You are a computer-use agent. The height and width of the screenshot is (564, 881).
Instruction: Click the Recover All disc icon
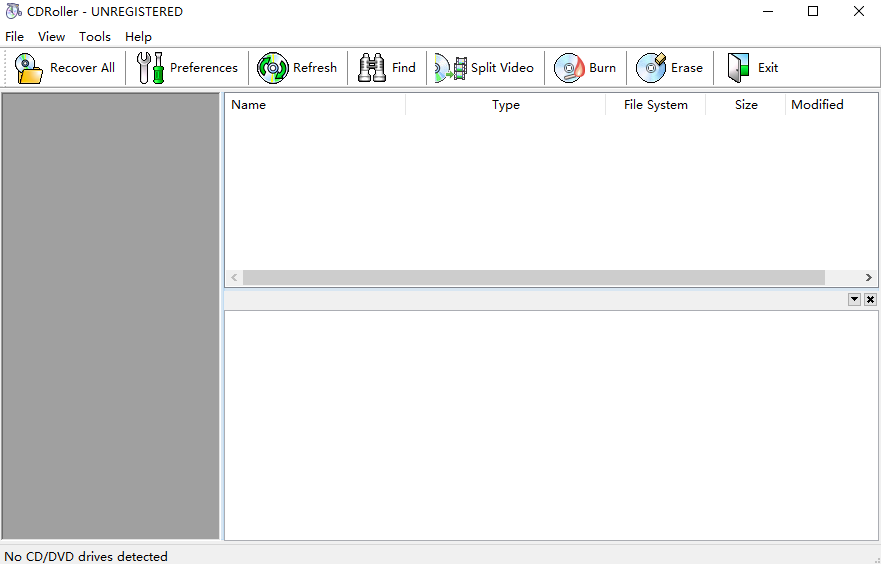tap(29, 68)
